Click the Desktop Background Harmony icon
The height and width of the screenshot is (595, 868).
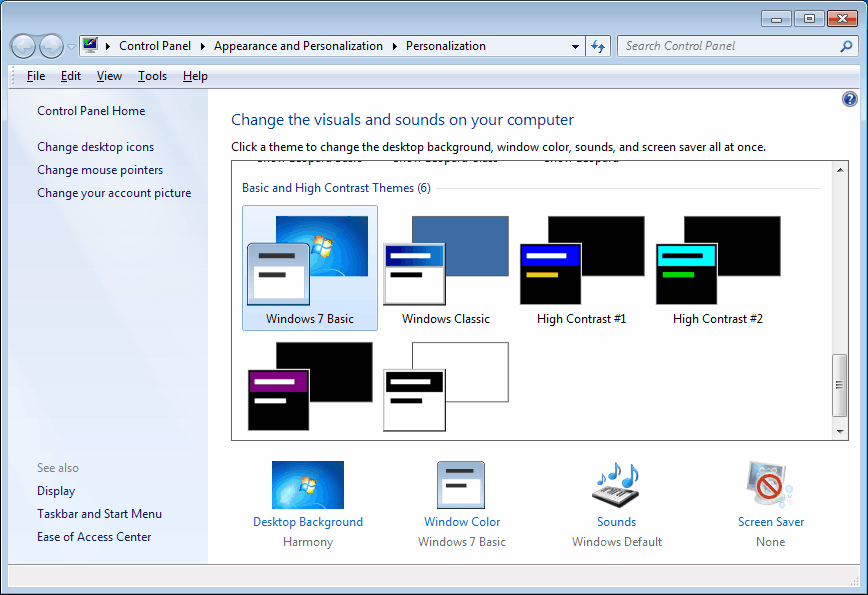coord(308,485)
